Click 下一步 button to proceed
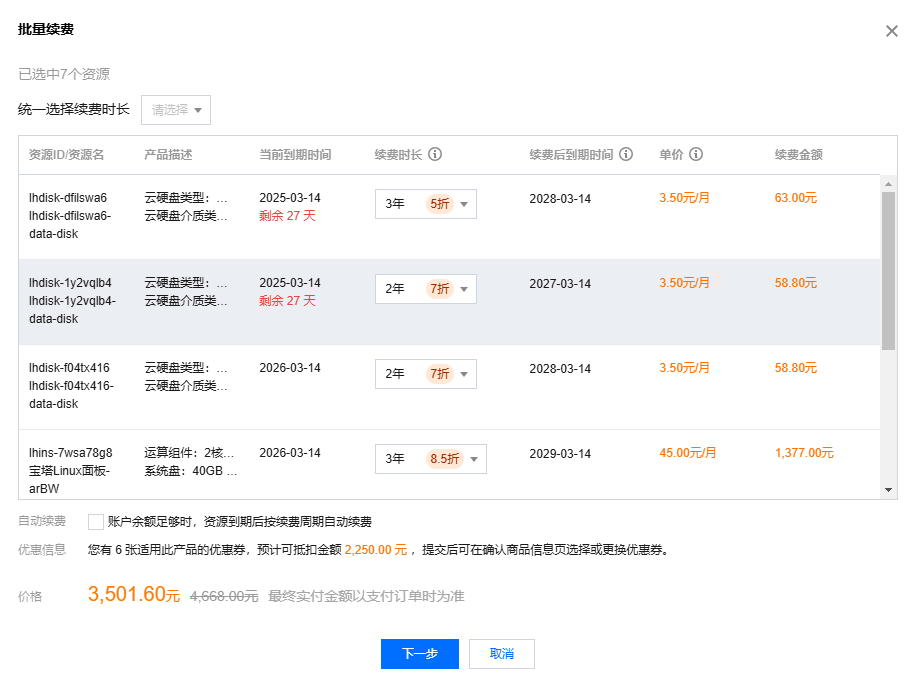 click(x=419, y=654)
